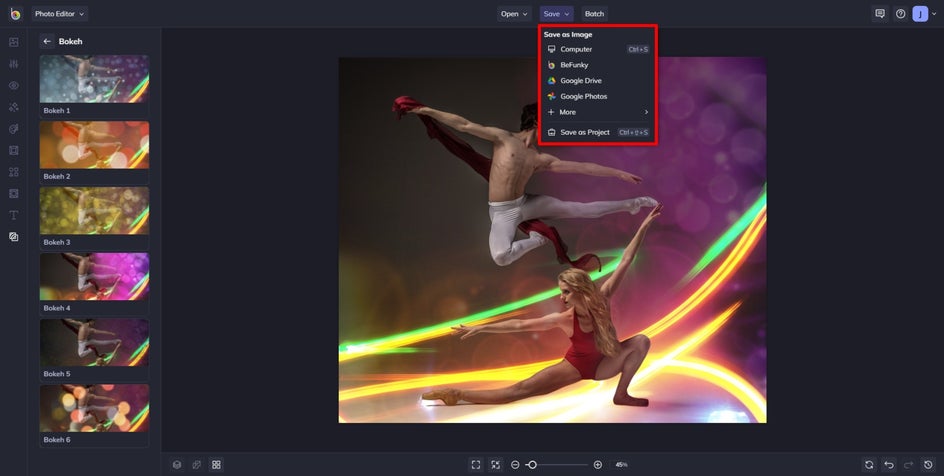
Task: Open the feedback chat icon
Action: pyautogui.click(x=880, y=14)
